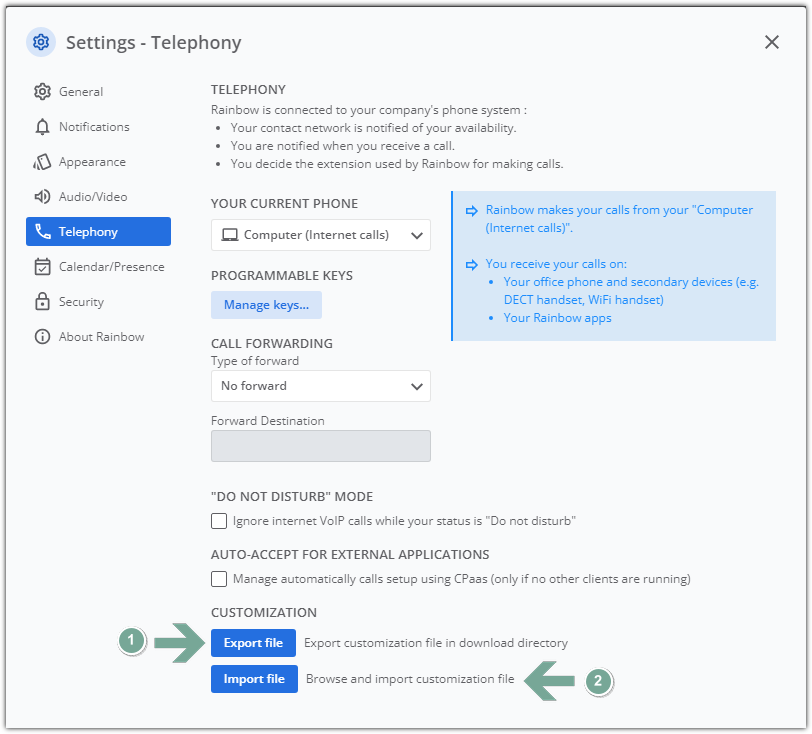Click the 'Your office phone and secondary devices' bullet
The image size is (812, 734).
pos(631,291)
